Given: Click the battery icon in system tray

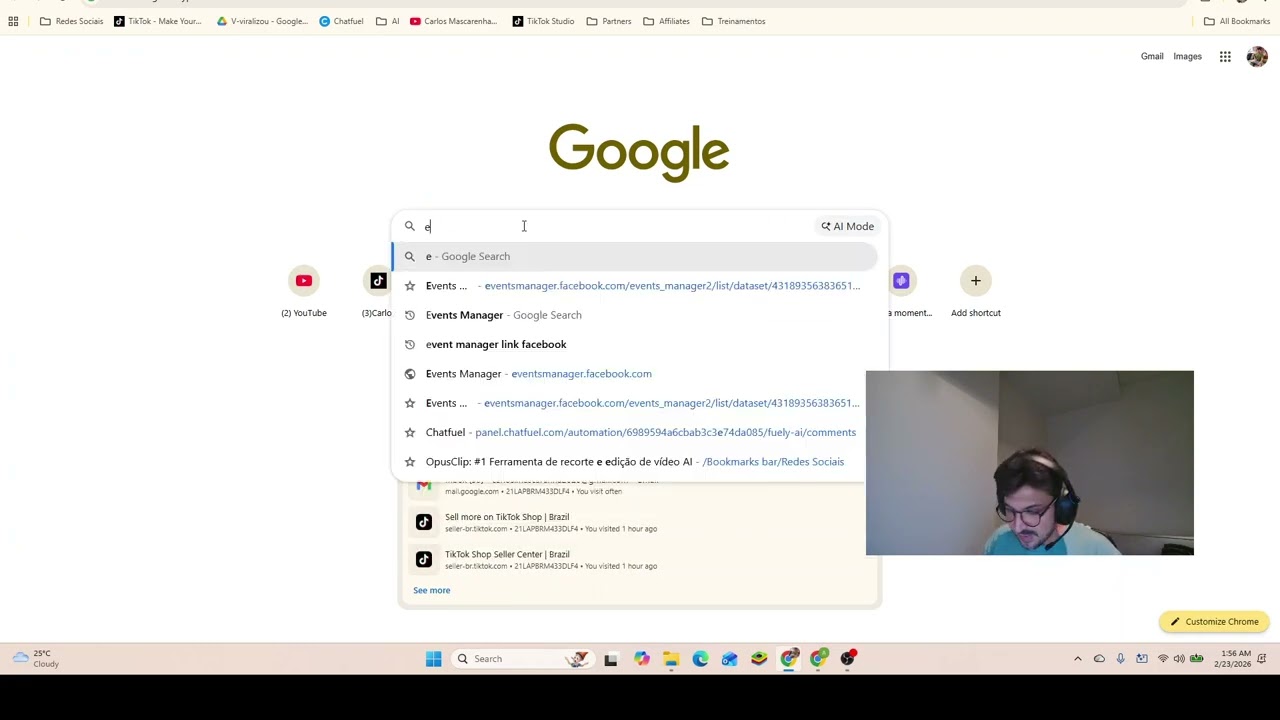Looking at the screenshot, I should click(x=1196, y=659).
